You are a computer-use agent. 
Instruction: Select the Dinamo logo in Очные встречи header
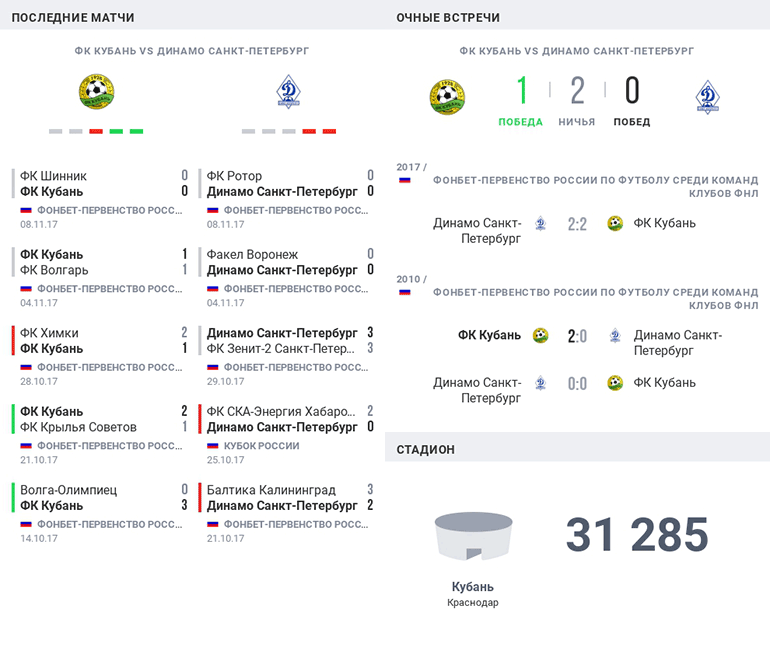click(708, 97)
